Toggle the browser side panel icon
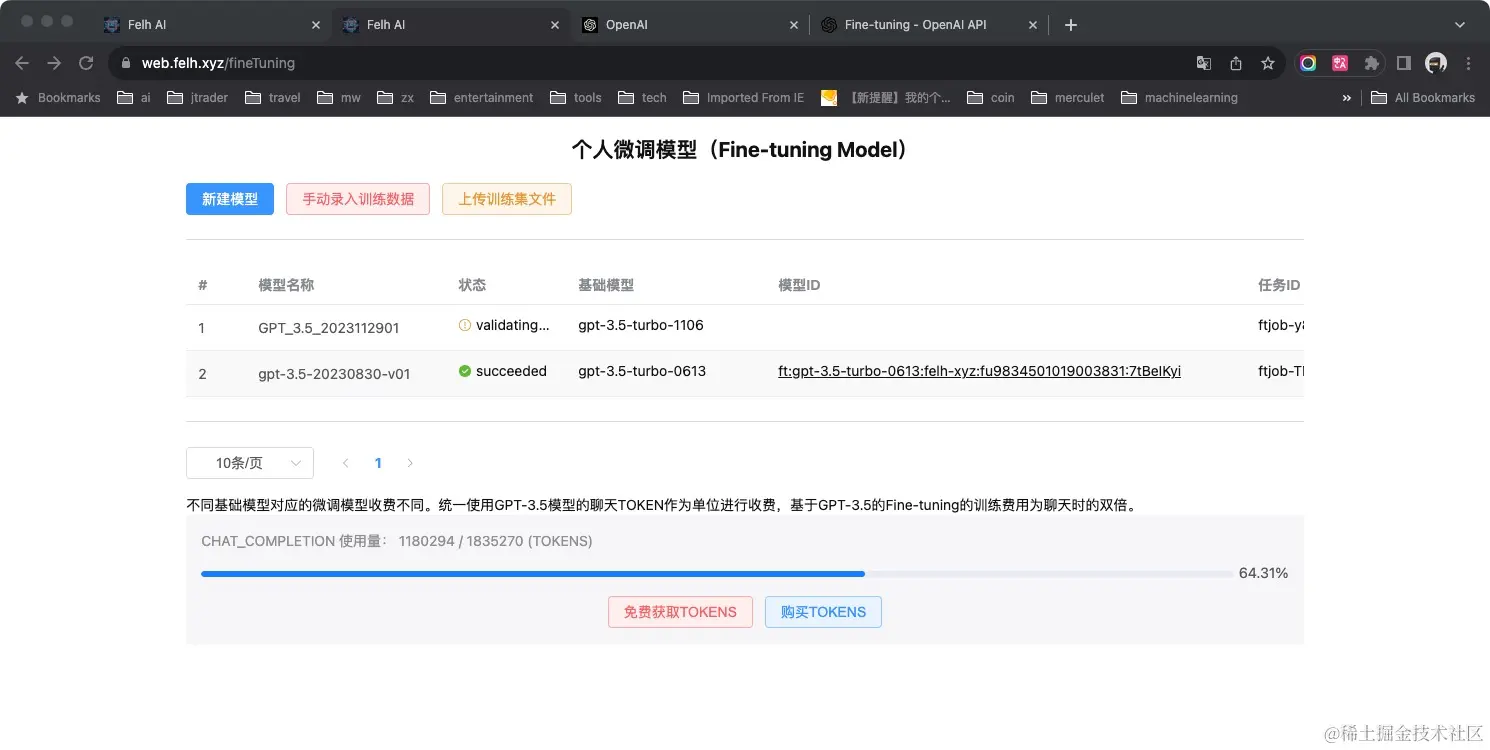This screenshot has height=750, width=1490. [x=1403, y=62]
